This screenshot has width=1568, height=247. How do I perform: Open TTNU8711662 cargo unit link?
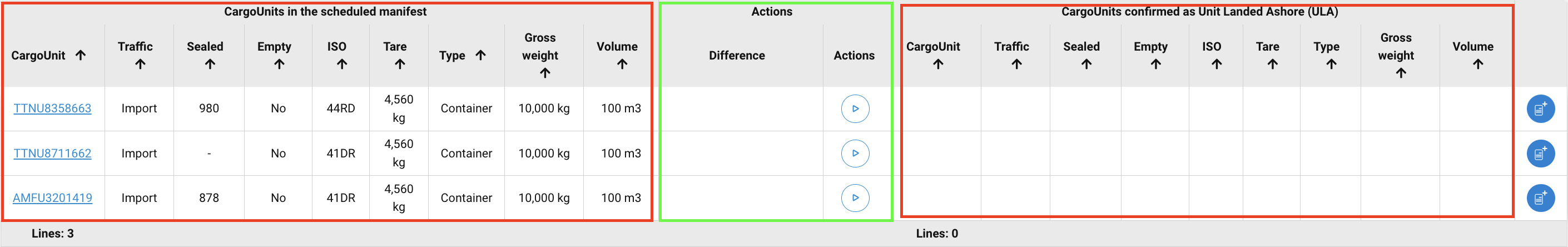point(52,154)
